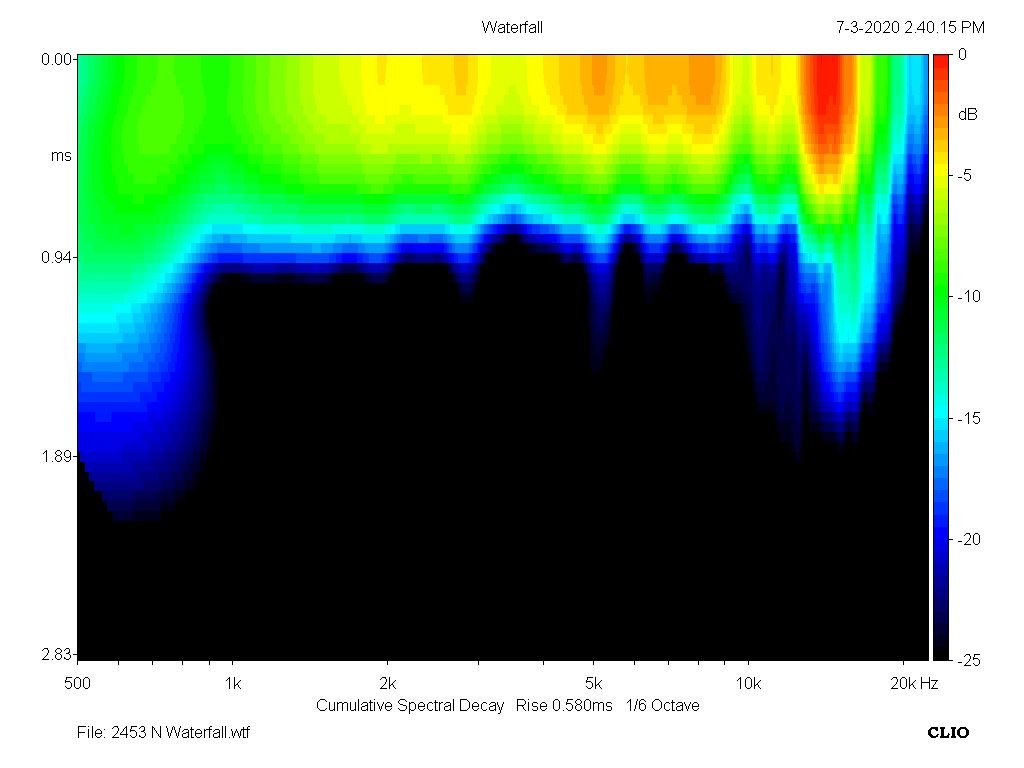Click the -10 value on color scale
The height and width of the screenshot is (768, 1024).
tap(968, 297)
